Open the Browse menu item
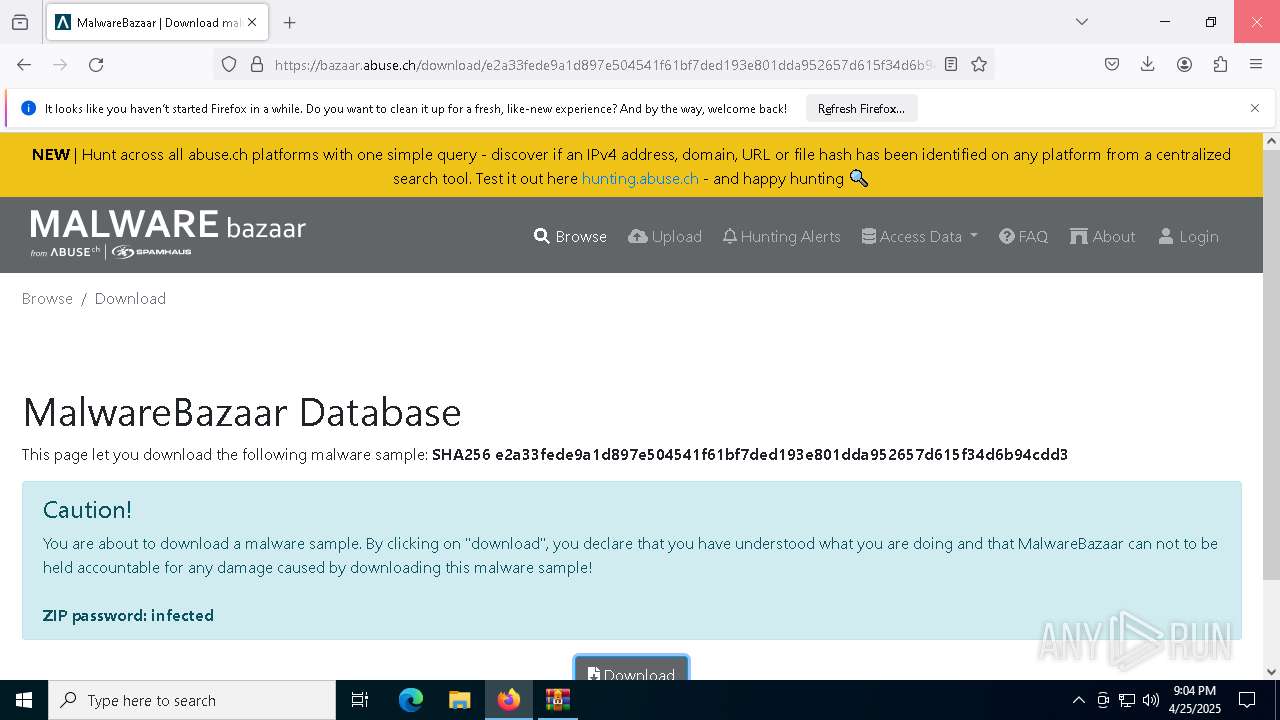The width and height of the screenshot is (1280, 720). (570, 236)
